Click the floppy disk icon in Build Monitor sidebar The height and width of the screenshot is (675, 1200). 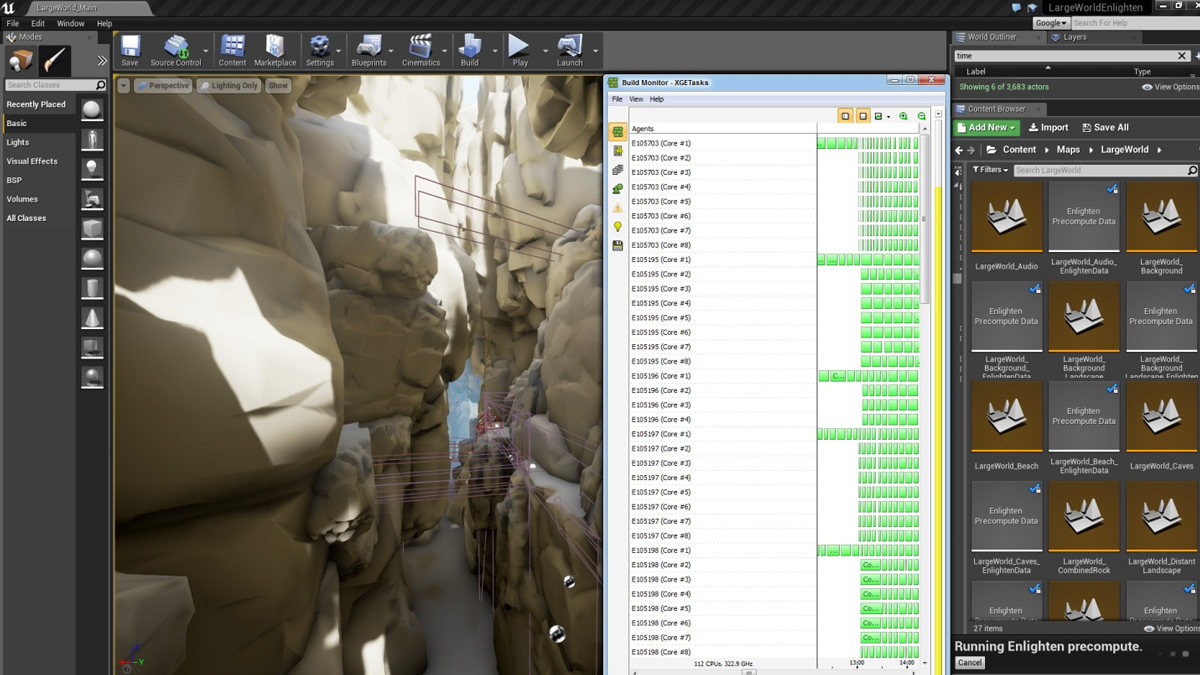click(618, 245)
